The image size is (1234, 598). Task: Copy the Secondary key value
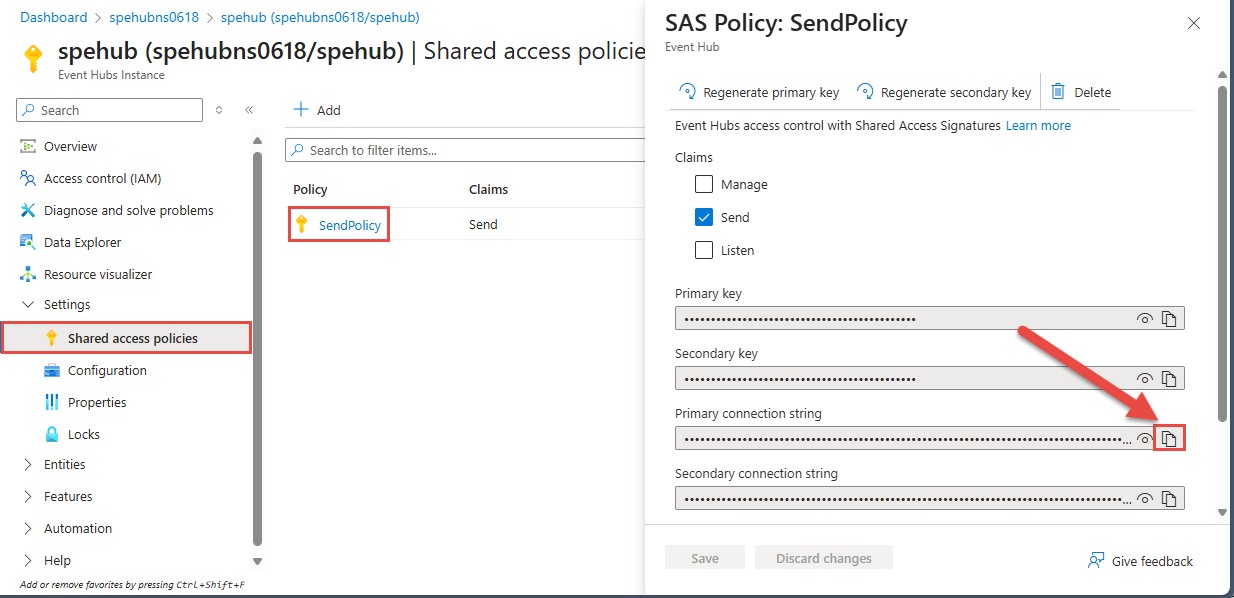[x=1169, y=379]
